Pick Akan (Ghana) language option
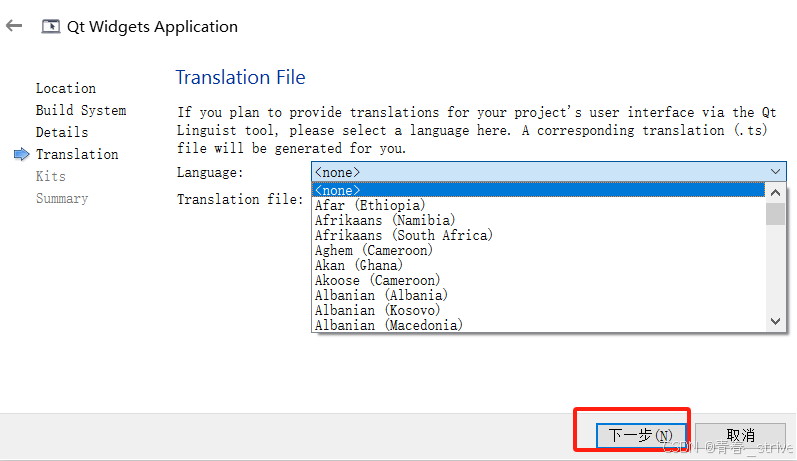This screenshot has height=461, width=797. [538, 265]
